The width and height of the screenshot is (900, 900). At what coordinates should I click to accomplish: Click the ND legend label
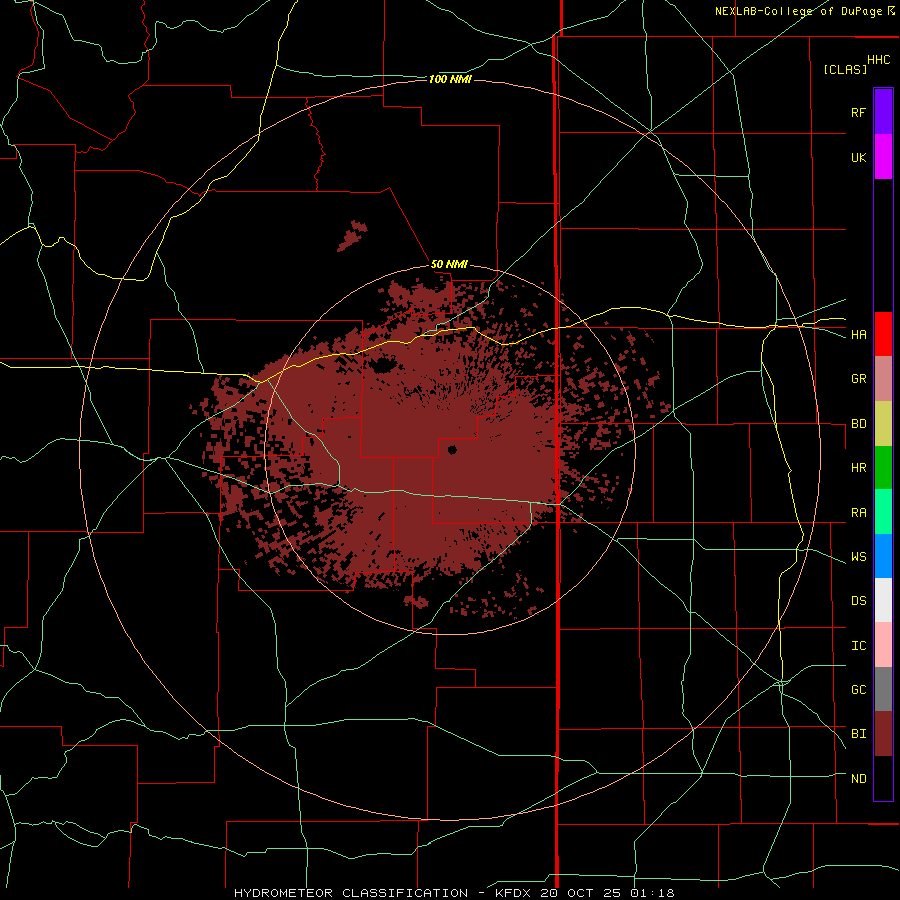pyautogui.click(x=858, y=779)
